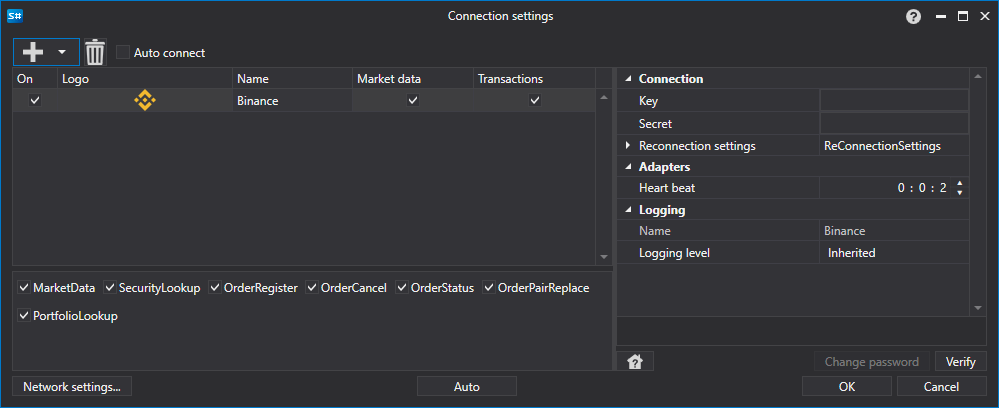Enable the Auto connect checkbox

[x=123, y=53]
